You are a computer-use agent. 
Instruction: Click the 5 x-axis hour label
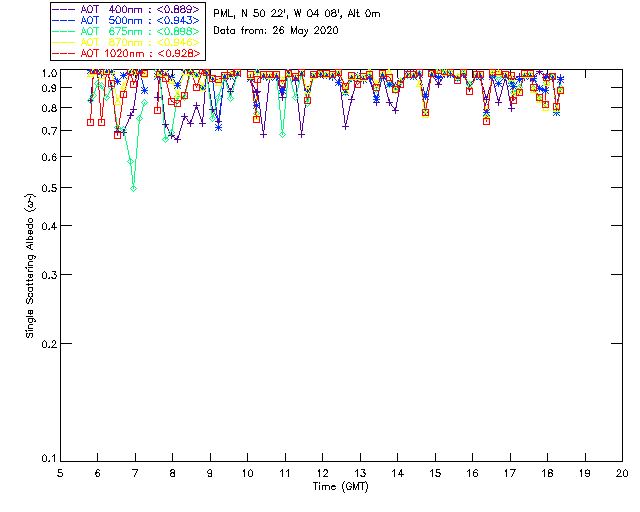[60, 473]
